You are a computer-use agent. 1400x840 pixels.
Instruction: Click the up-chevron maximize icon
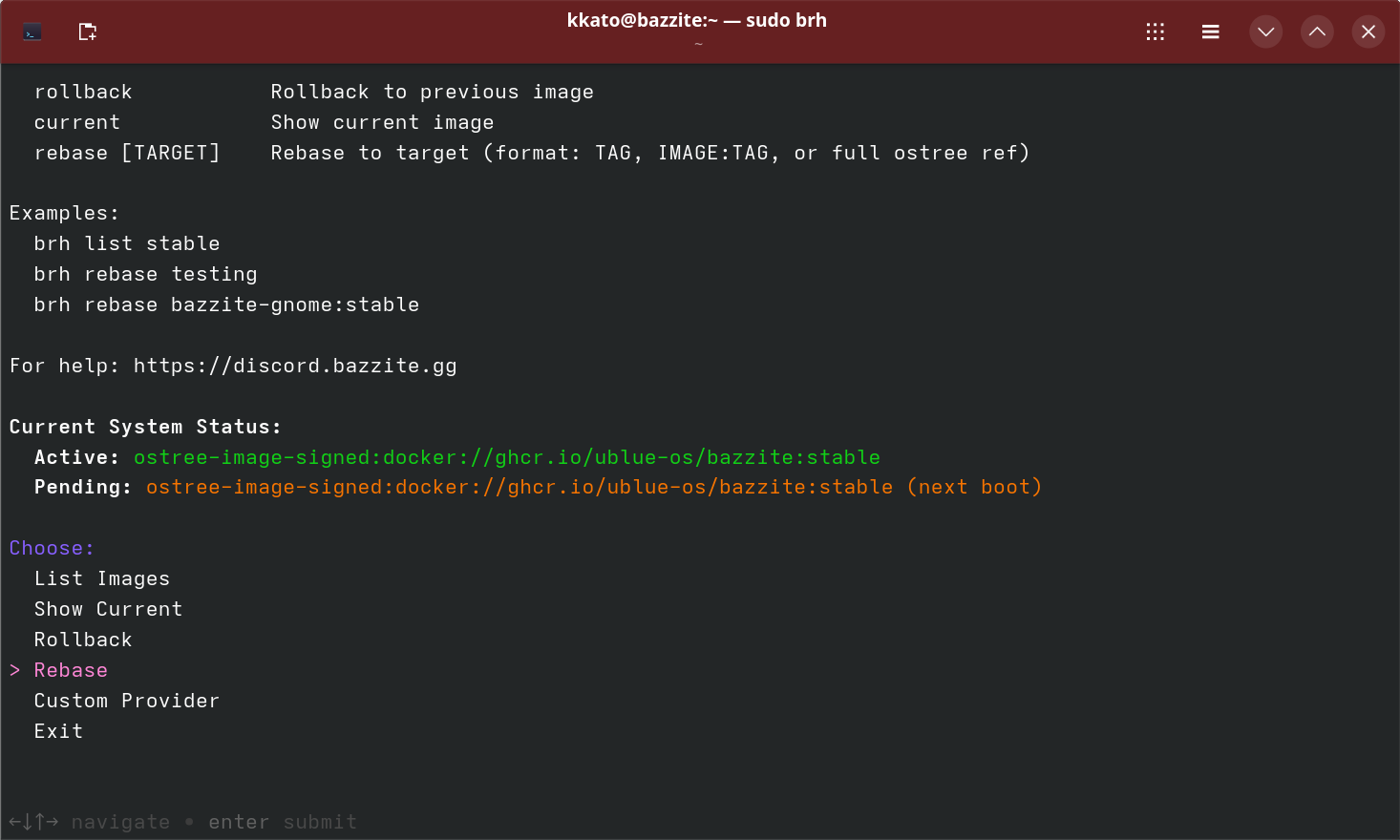pyautogui.click(x=1317, y=31)
